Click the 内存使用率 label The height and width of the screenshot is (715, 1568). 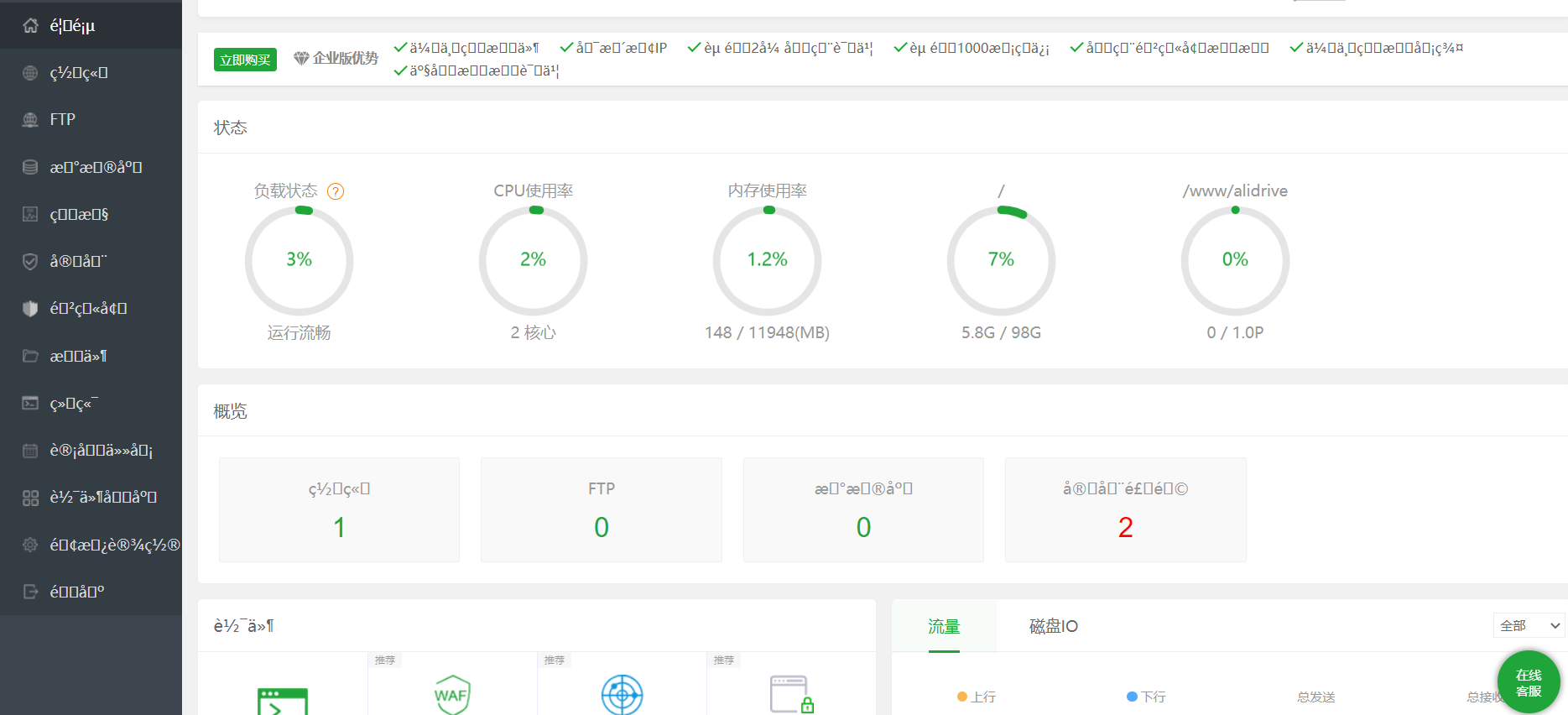[768, 191]
